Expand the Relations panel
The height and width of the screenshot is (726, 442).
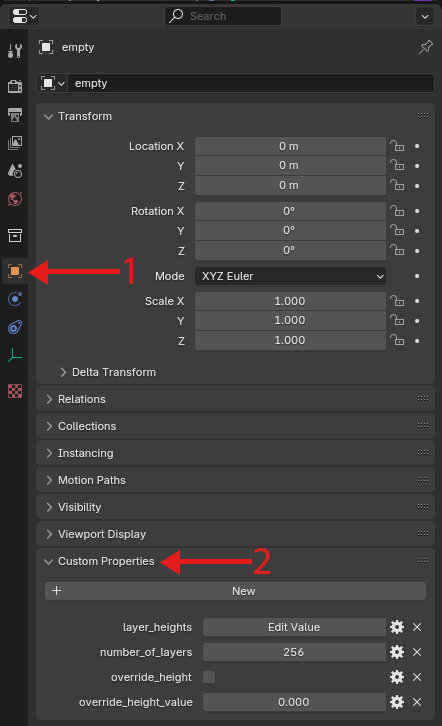tap(49, 399)
